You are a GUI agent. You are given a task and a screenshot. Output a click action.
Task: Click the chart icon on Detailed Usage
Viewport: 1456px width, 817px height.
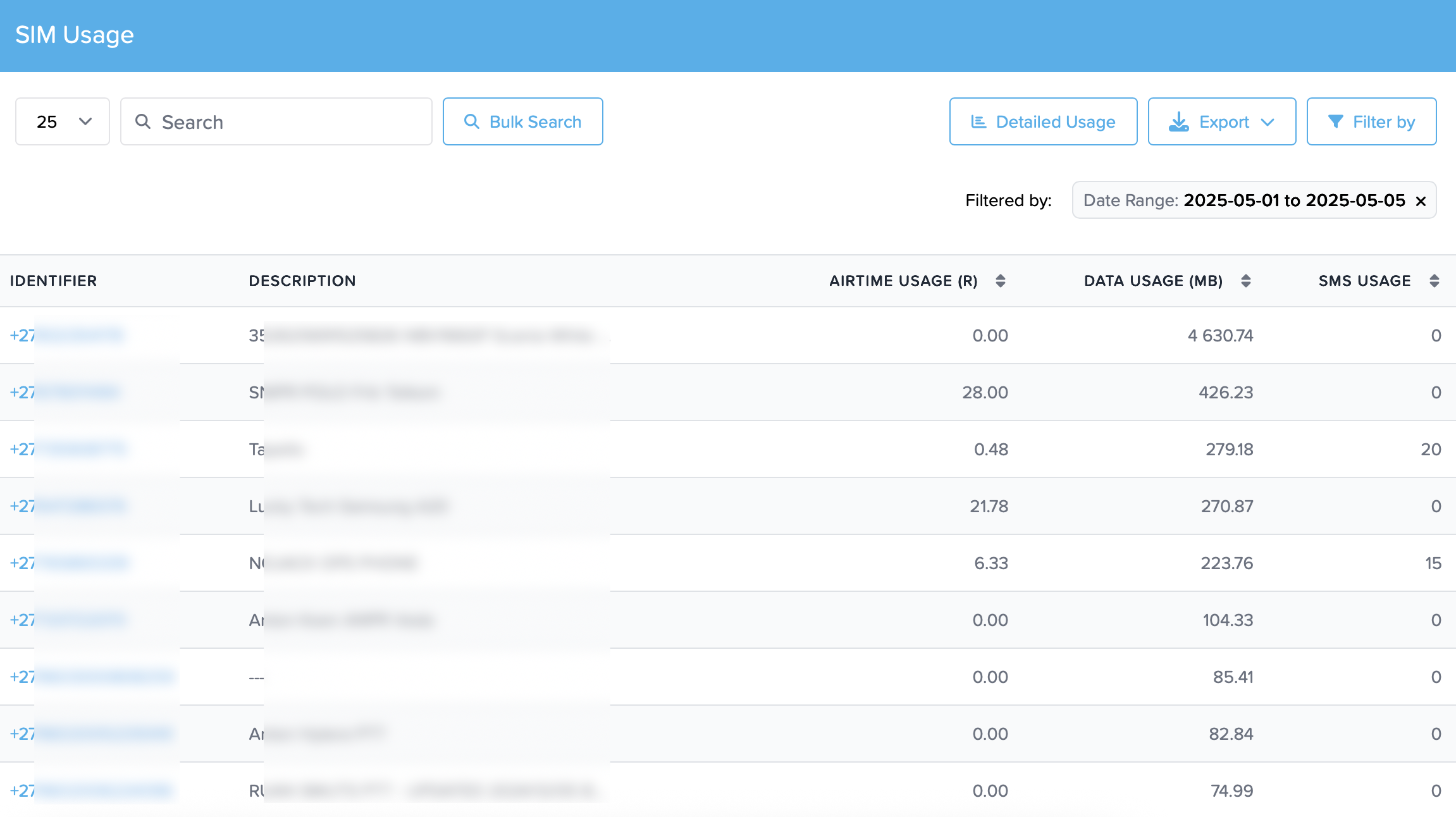point(978,121)
